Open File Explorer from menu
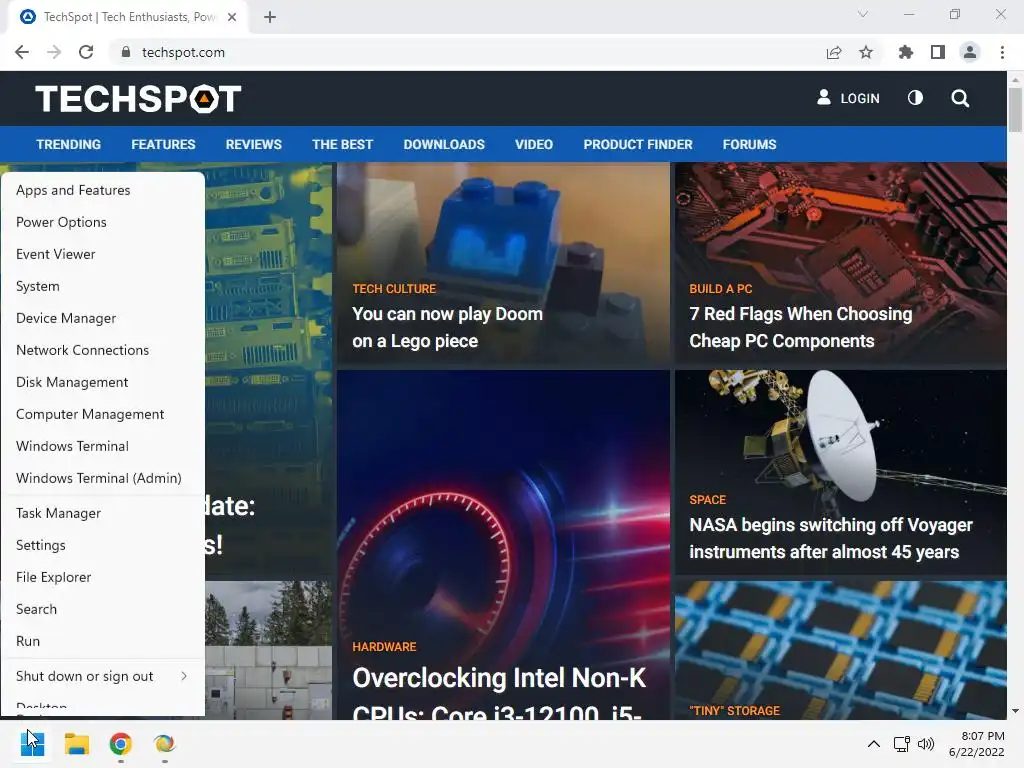Screen dimensions: 1024x768 tap(103, 577)
